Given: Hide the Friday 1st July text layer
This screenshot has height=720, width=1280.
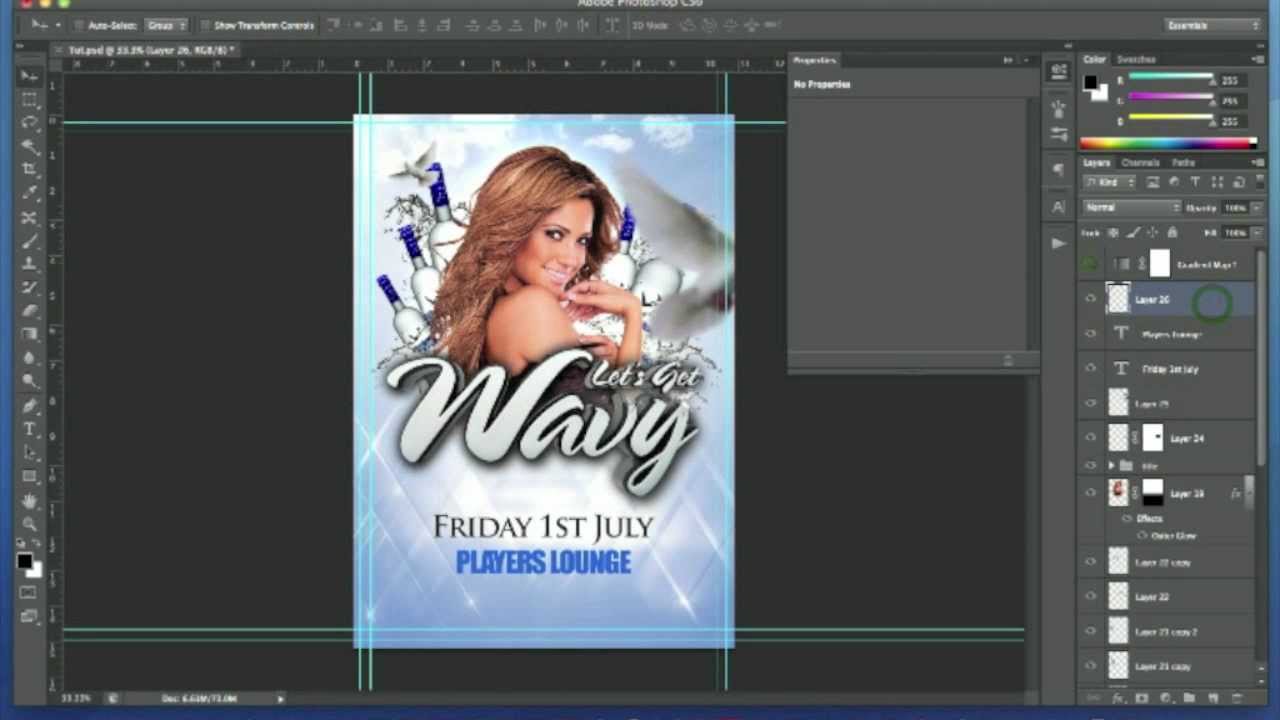Looking at the screenshot, I should point(1090,368).
